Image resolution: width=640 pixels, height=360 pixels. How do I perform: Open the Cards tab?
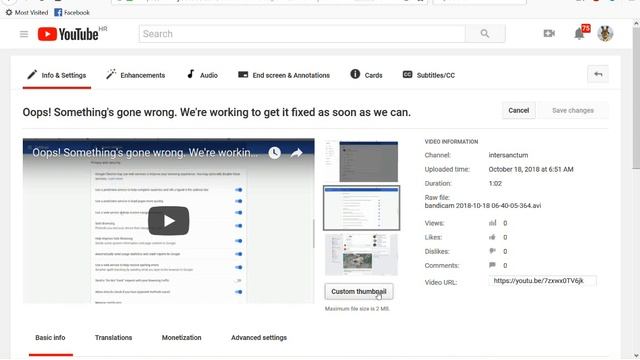point(367,75)
